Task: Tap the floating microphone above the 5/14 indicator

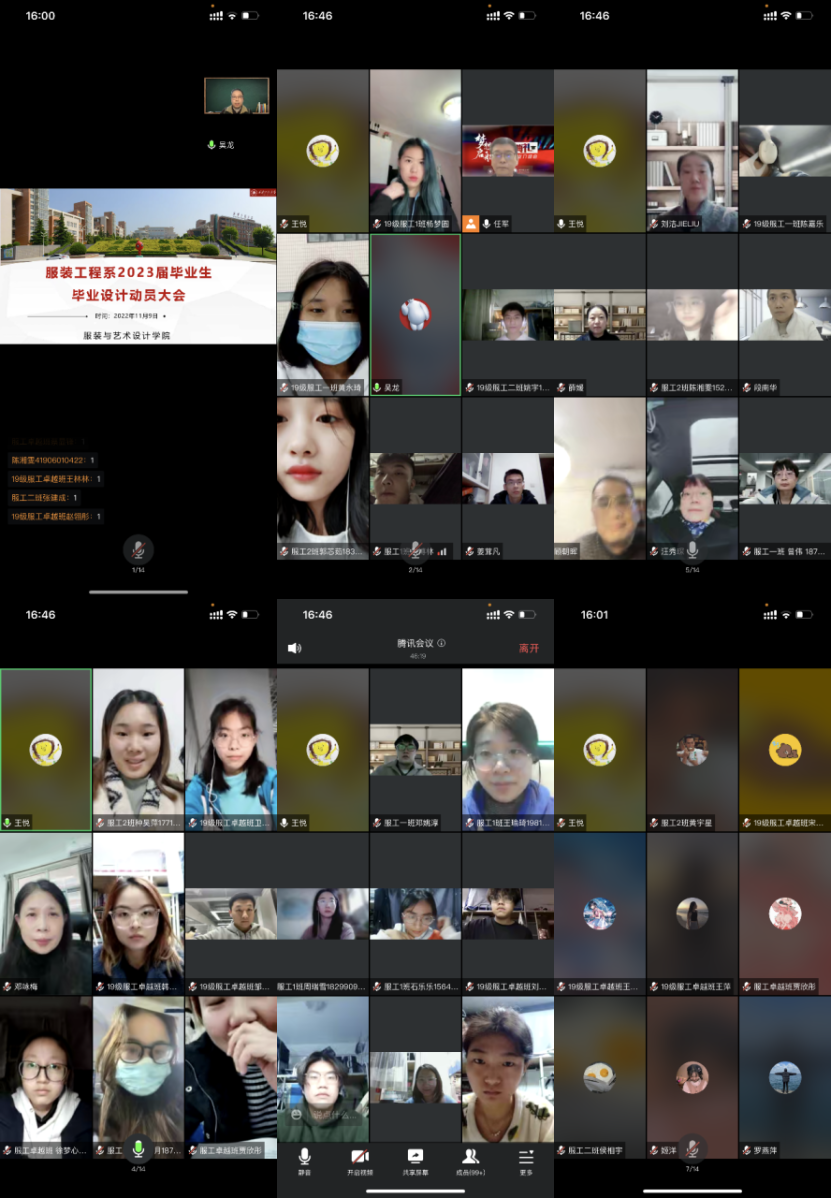Action: click(x=692, y=550)
